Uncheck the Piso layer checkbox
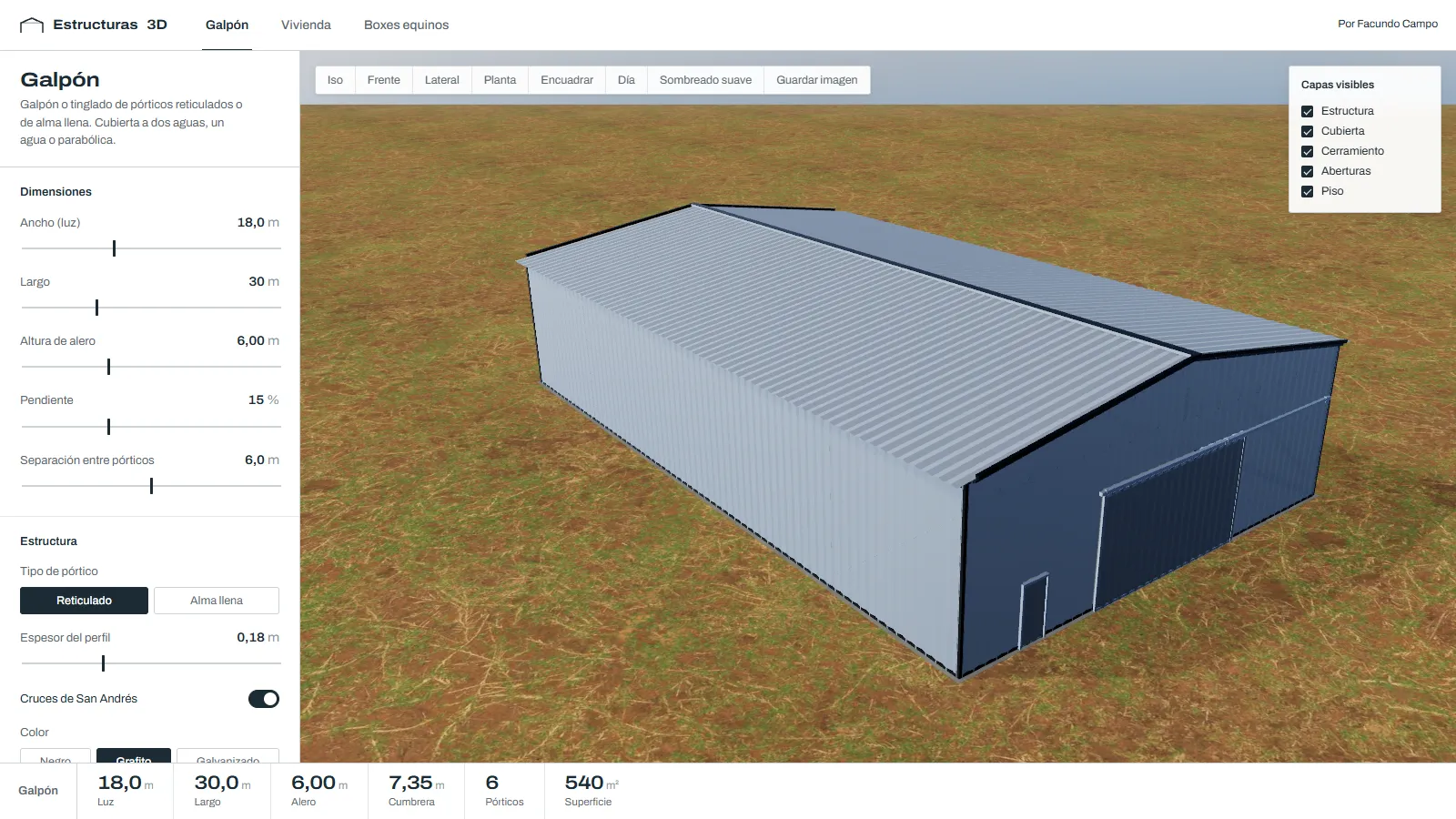The height and width of the screenshot is (819, 1456). pos(1307,191)
